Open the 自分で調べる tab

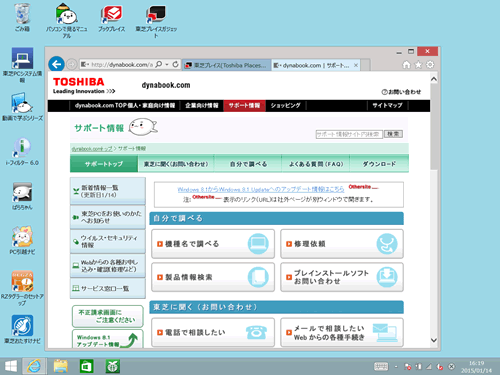(x=248, y=164)
